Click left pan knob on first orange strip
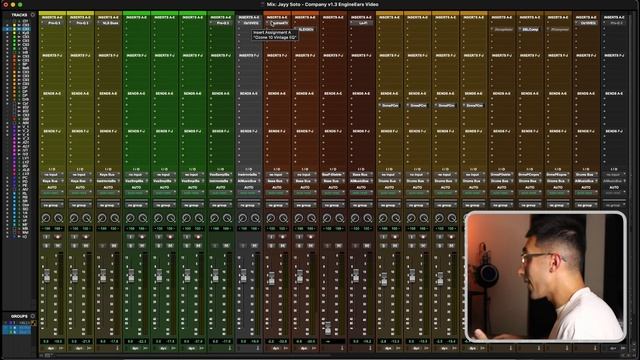This screenshot has height=360, width=640. pyautogui.click(x=271, y=218)
